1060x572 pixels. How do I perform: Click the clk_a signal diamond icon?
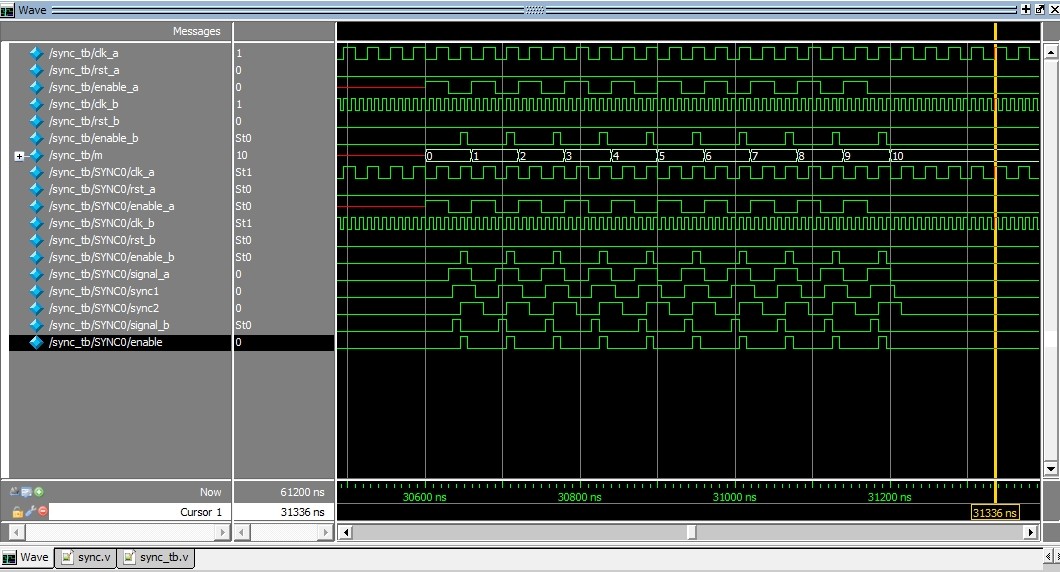[x=37, y=53]
